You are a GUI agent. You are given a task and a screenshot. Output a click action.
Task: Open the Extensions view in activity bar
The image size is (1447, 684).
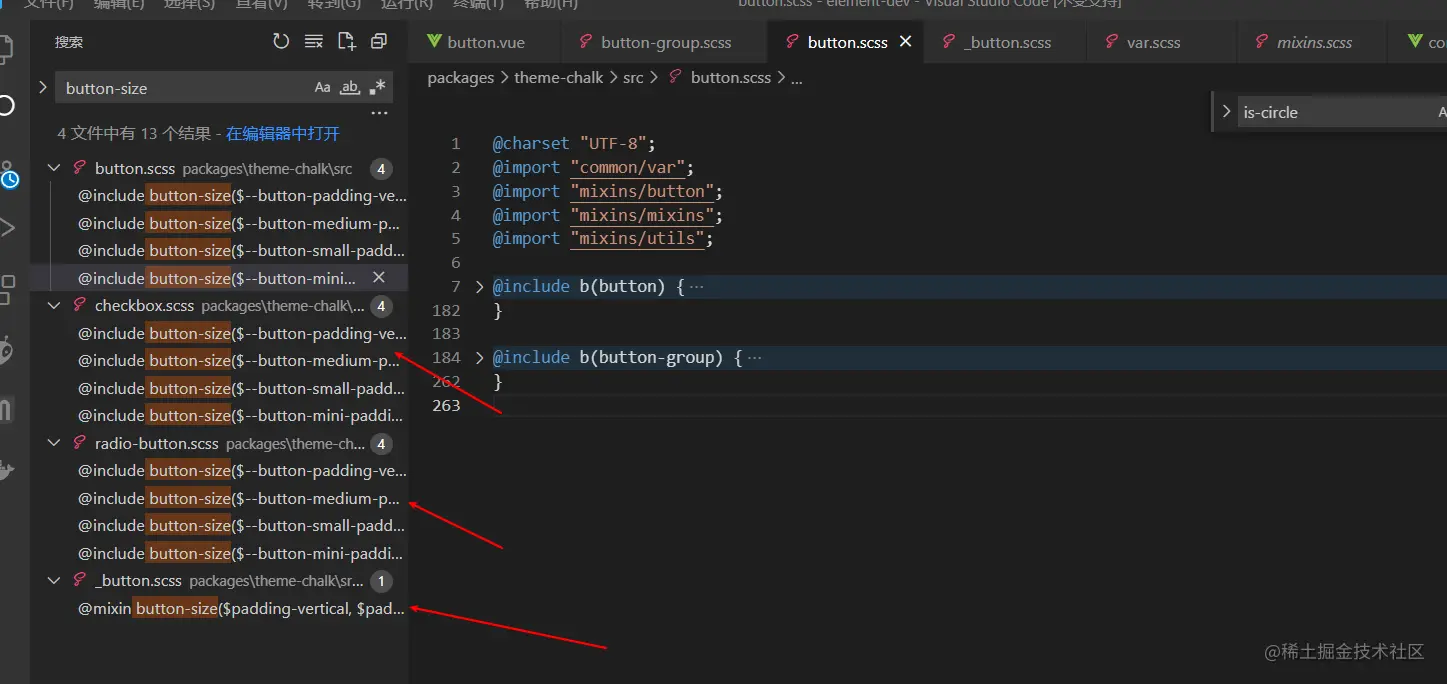coord(8,289)
